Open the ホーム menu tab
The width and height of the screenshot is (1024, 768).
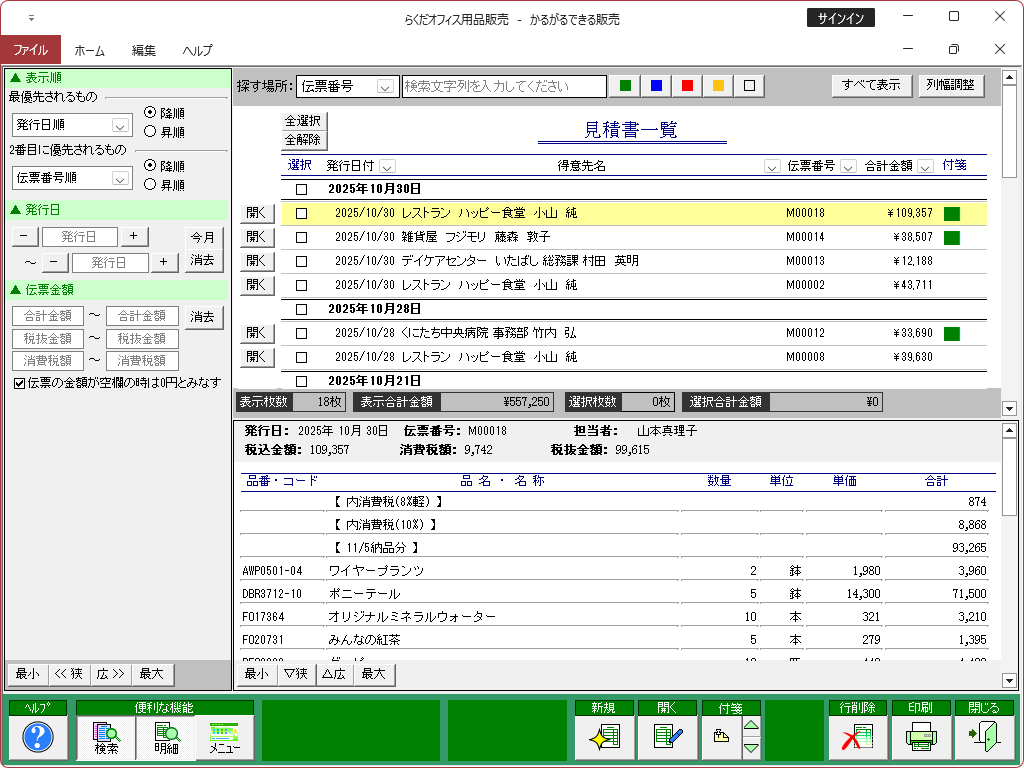[89, 50]
